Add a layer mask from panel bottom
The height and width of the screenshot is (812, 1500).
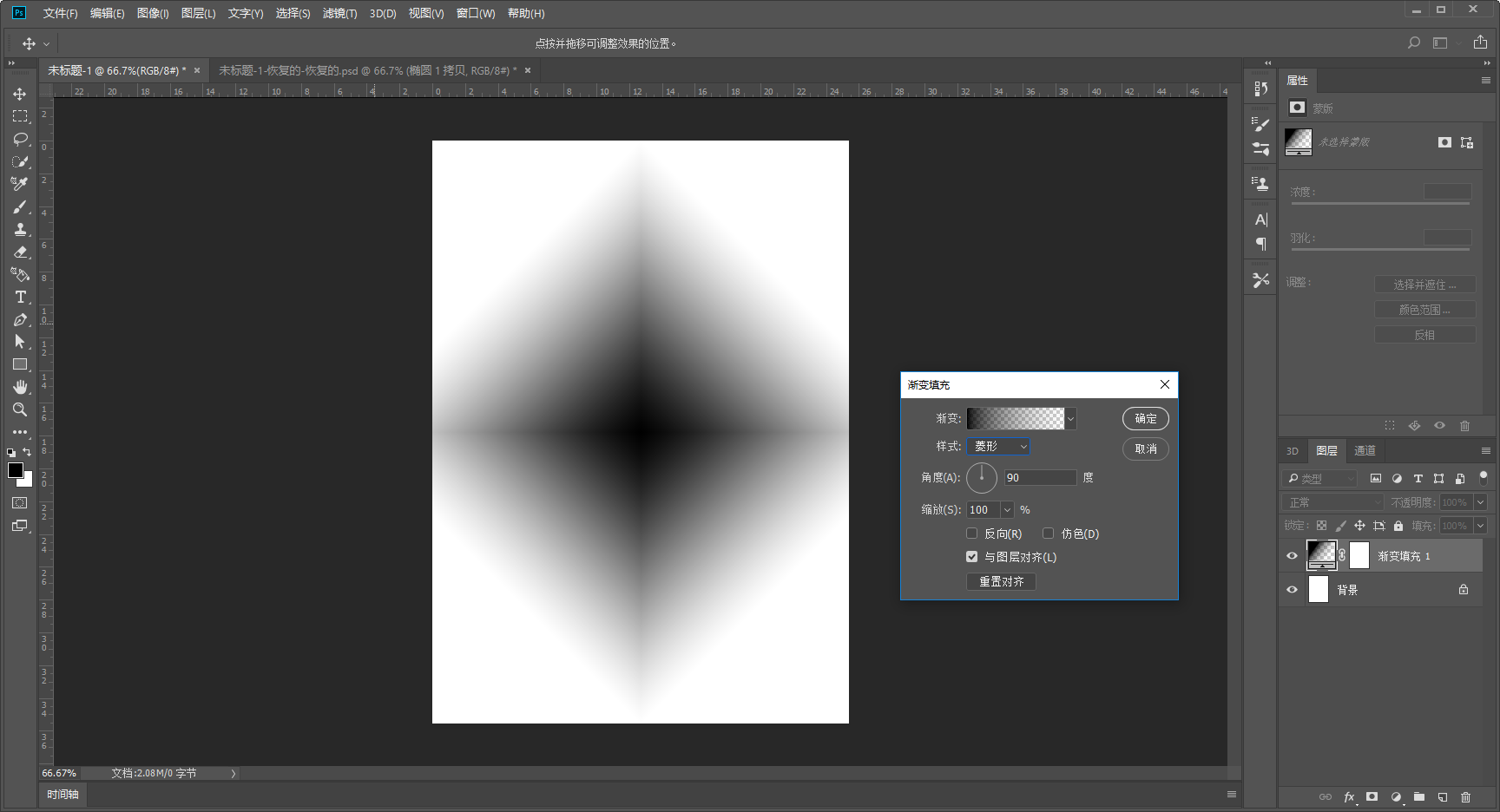coord(1372,796)
